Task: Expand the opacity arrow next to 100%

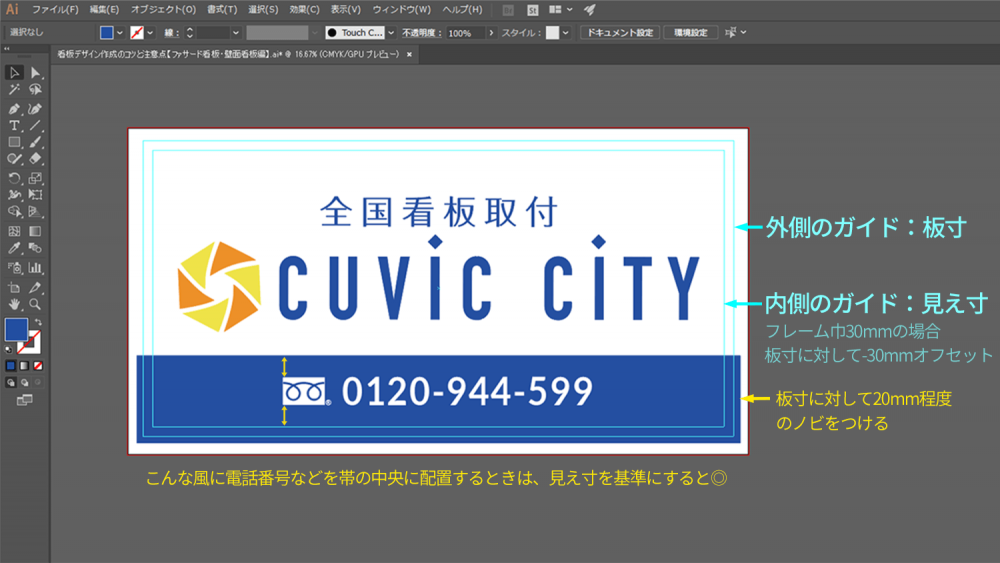Action: pyautogui.click(x=491, y=33)
